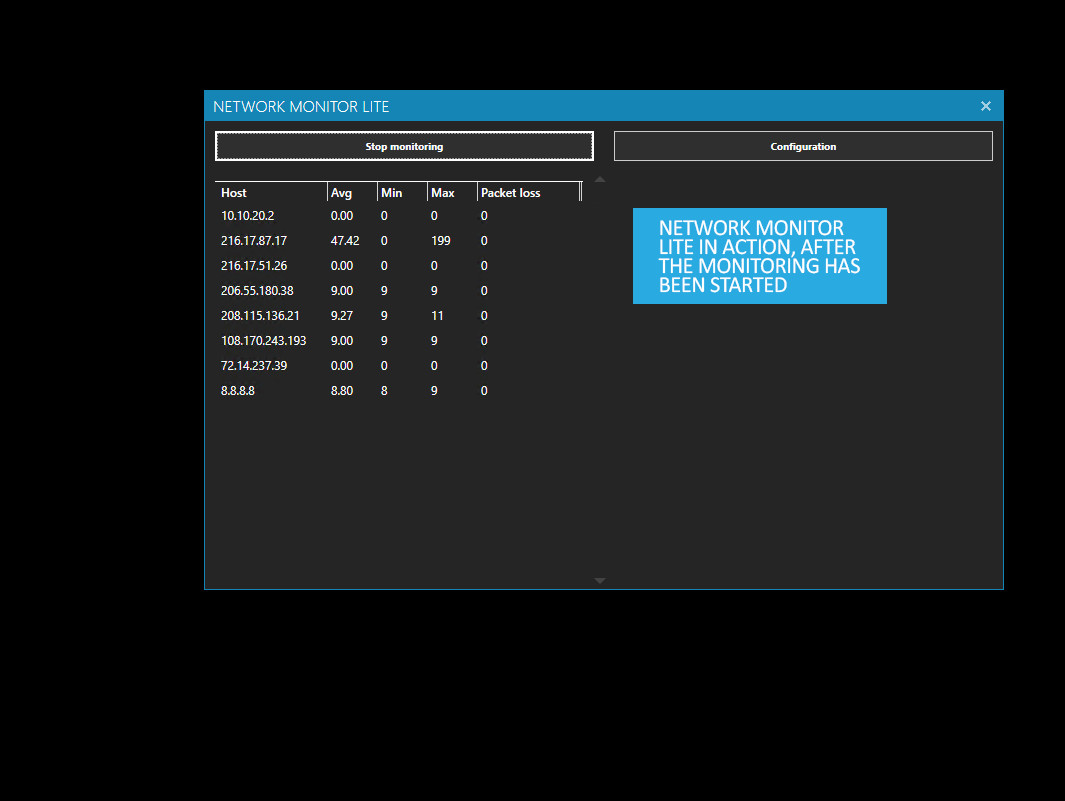Click the blue informational banner
The image size is (1065, 801).
(759, 255)
